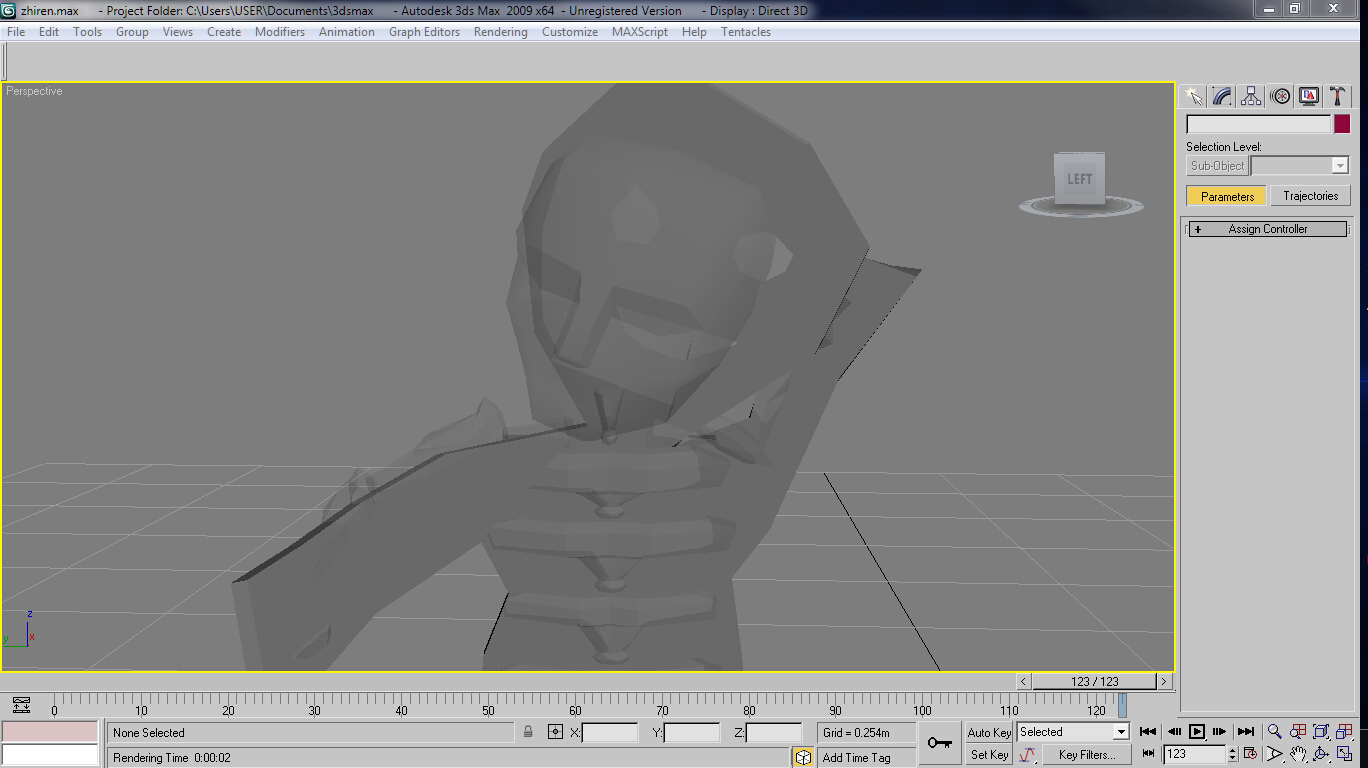Click the object name field

[1258, 124]
